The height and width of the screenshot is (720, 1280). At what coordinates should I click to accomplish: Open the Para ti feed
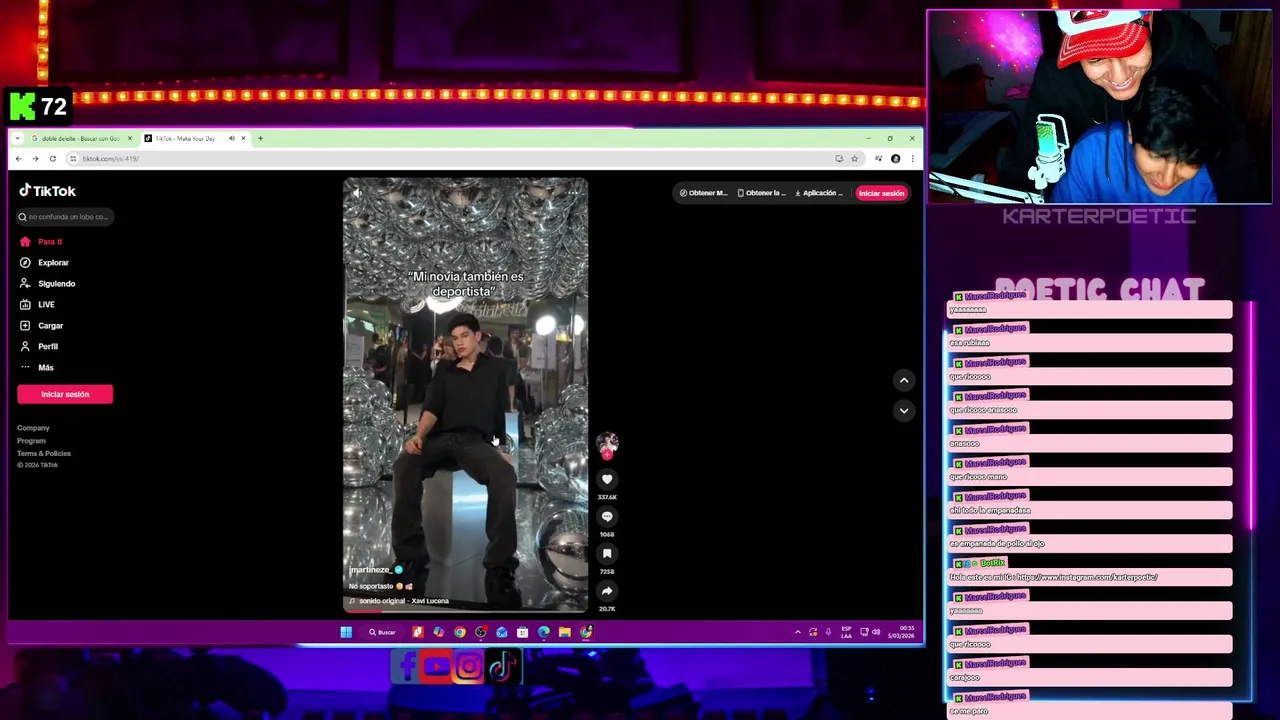click(x=42, y=241)
